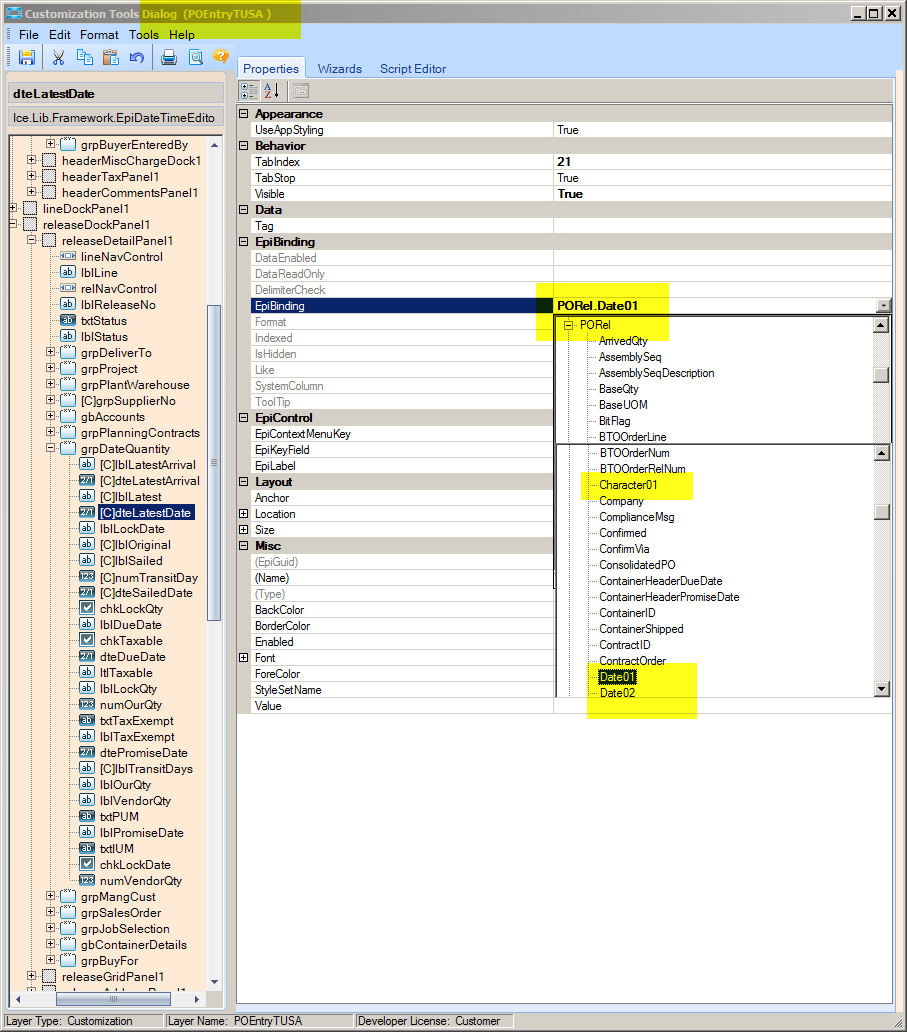Screen dimensions: 907x1032
Task: Select the dteDueDate node
Action: [x=132, y=657]
